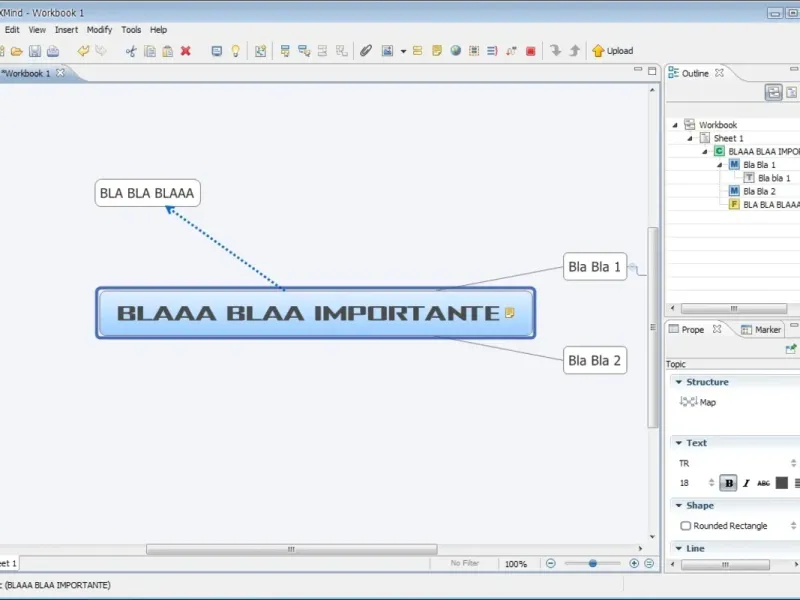Collapse the Line properties section
This screenshot has width=800, height=600.
pyautogui.click(x=679, y=548)
